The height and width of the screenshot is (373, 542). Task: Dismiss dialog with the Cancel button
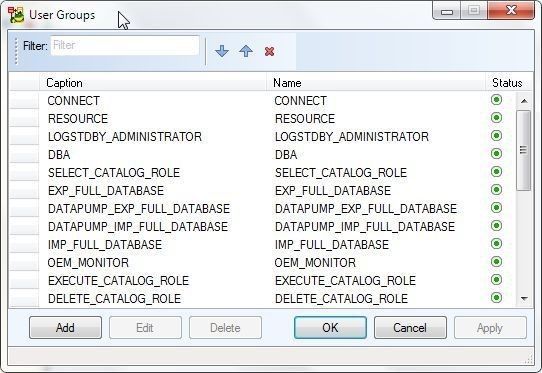point(410,327)
